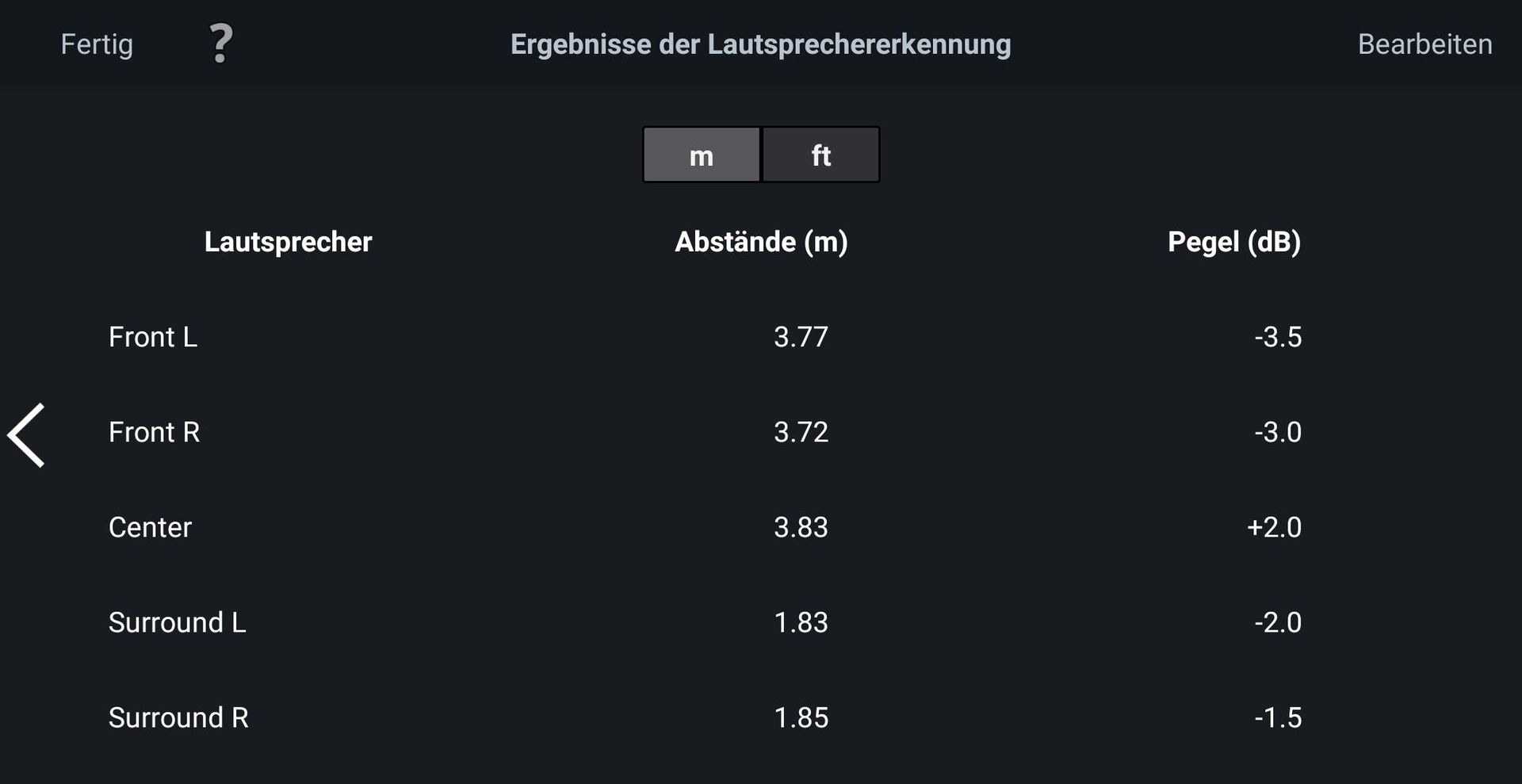1522x784 pixels.
Task: Select the Surround R speaker row
Action: coord(179,717)
